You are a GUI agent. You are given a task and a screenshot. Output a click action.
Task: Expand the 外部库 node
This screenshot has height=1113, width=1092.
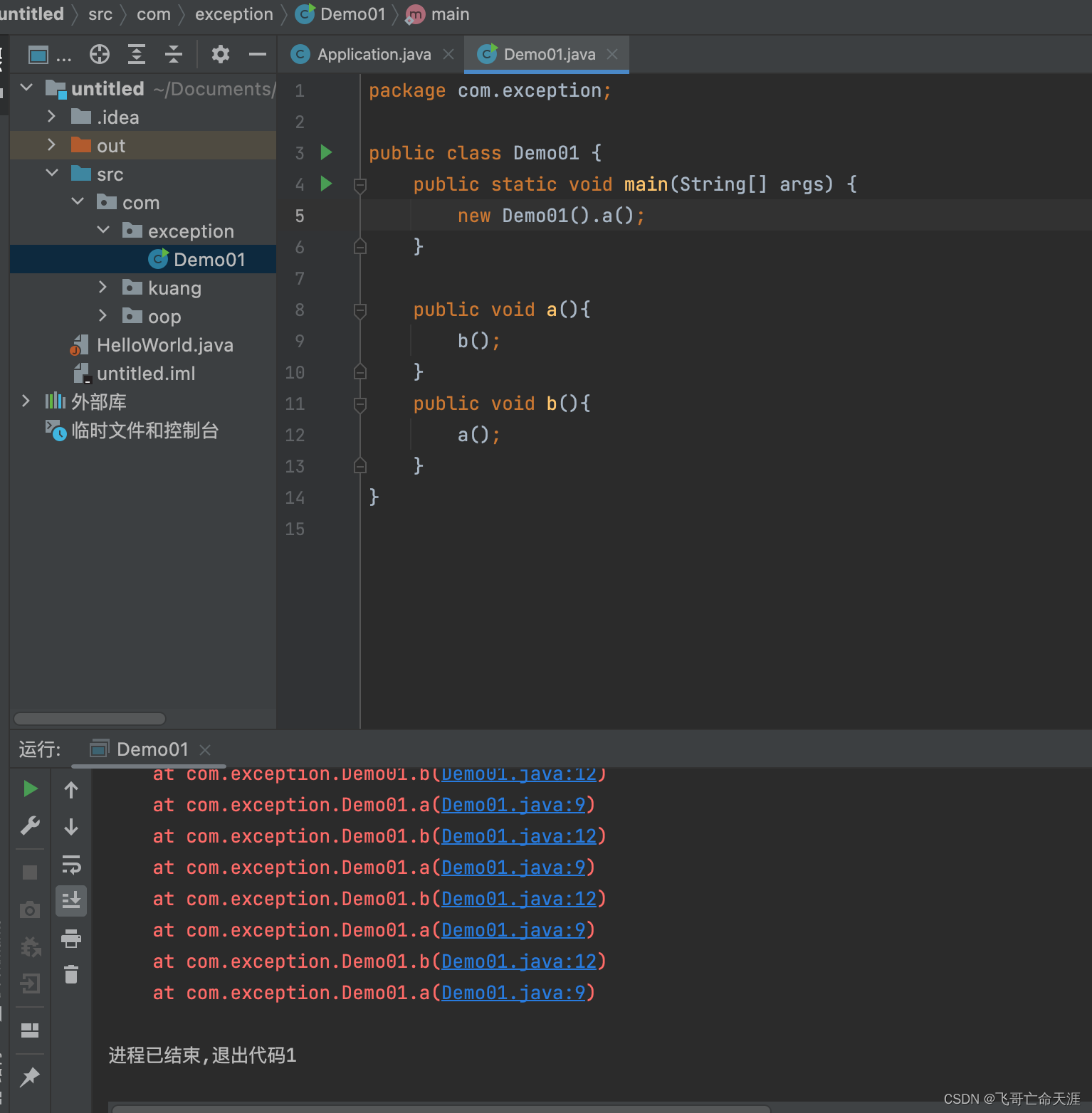(x=26, y=401)
